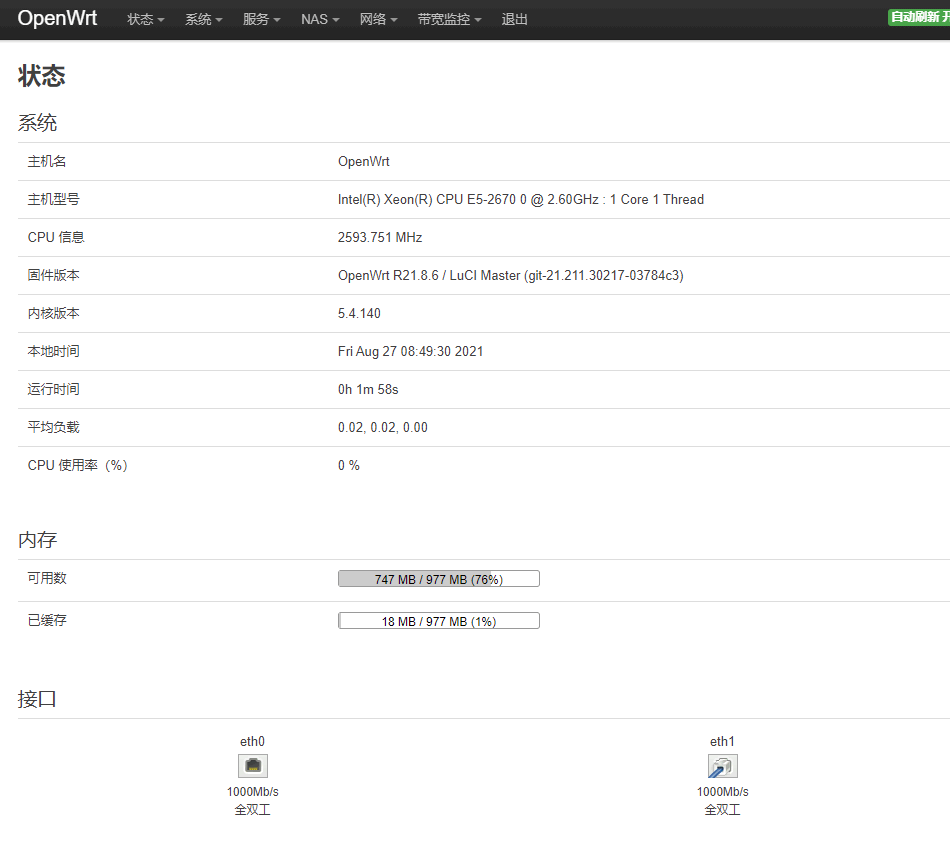Select the CPU usage 0 % value
This screenshot has height=841, width=950.
click(348, 465)
